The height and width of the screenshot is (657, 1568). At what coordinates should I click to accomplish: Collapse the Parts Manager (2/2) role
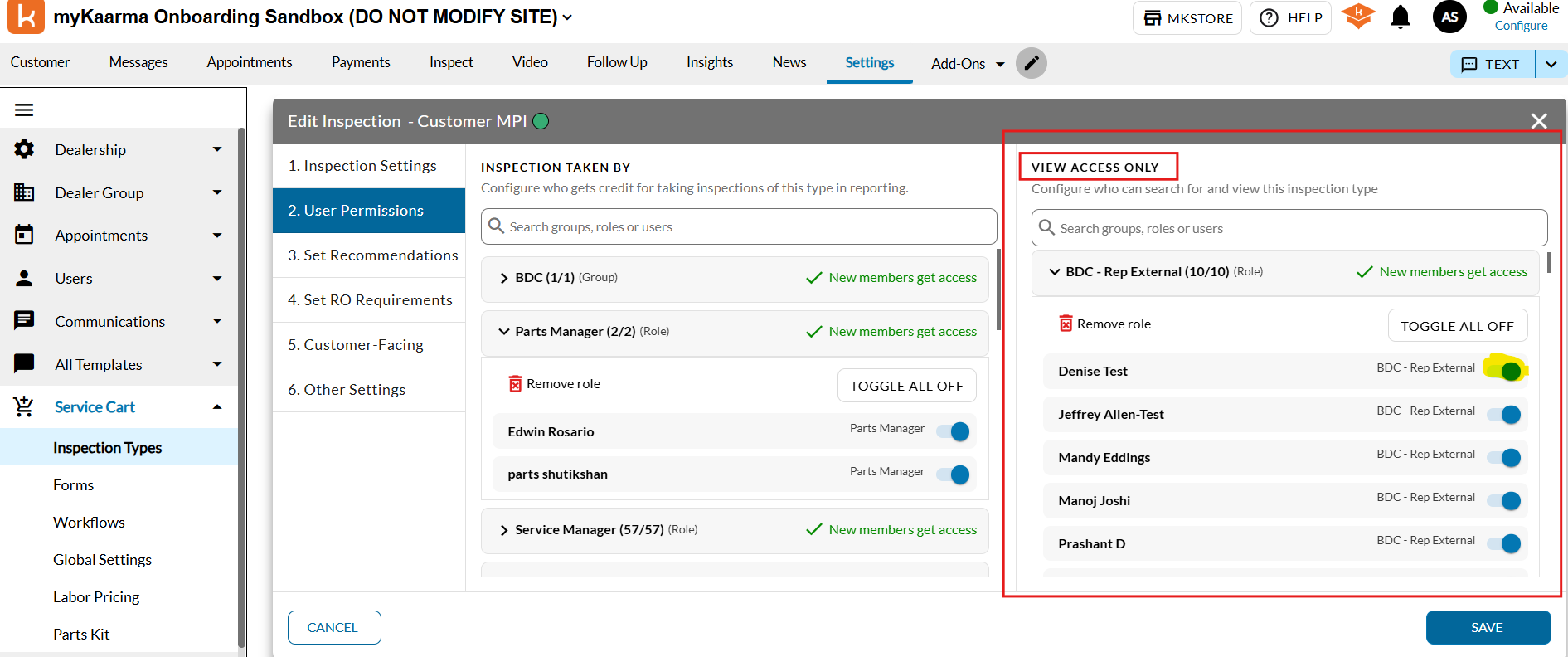[504, 332]
